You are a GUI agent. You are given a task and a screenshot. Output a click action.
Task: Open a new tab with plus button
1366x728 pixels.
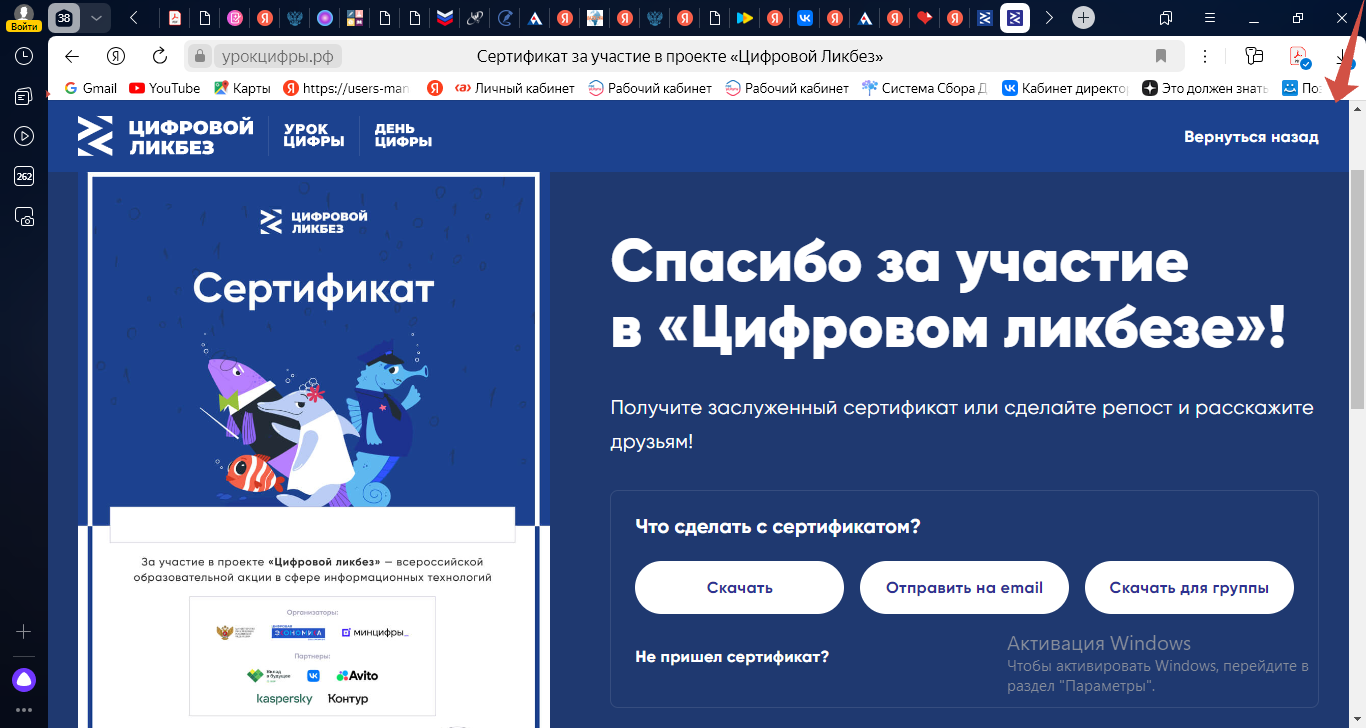(x=1083, y=17)
